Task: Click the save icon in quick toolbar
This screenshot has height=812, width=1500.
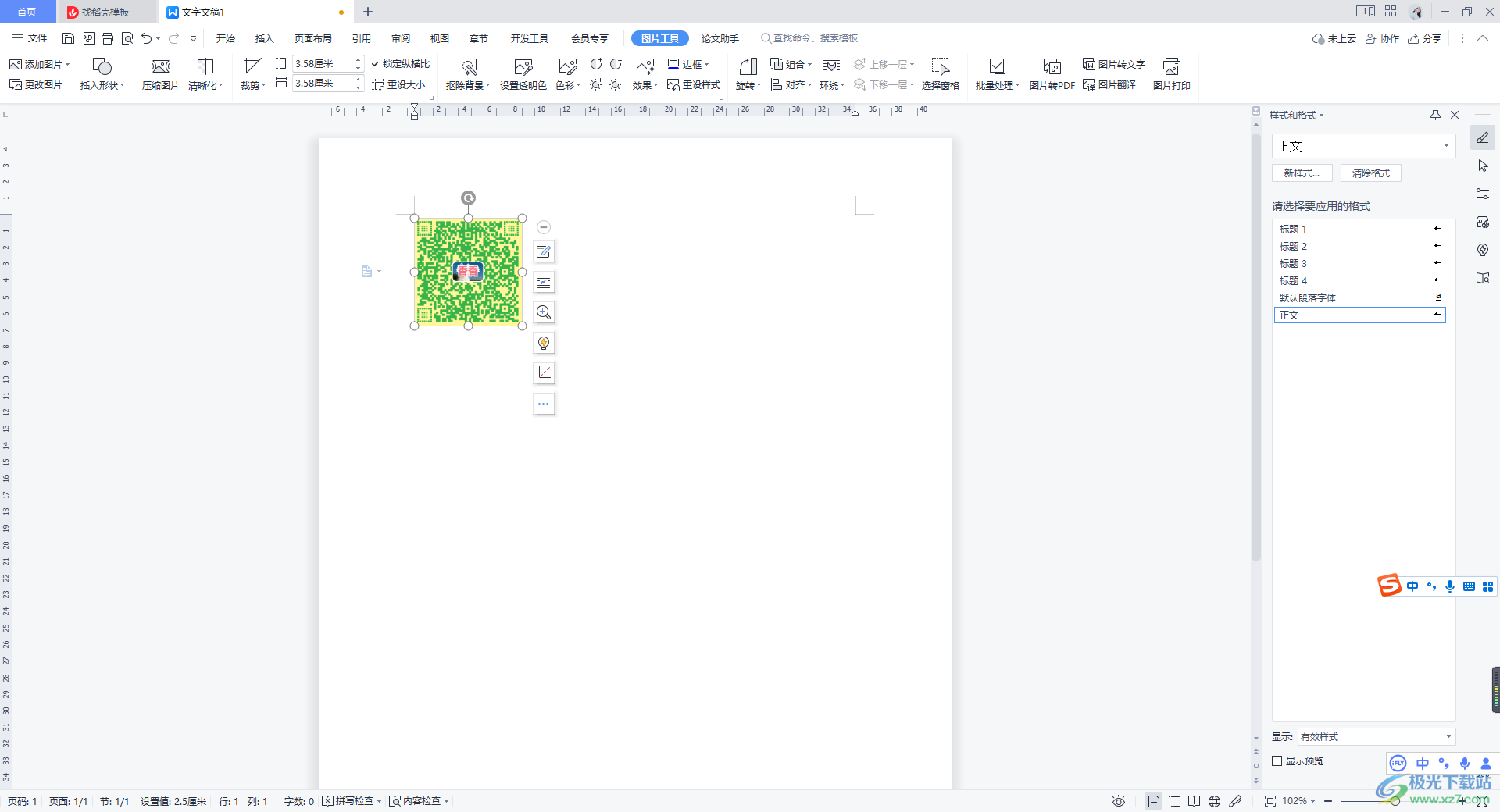Action: click(68, 38)
